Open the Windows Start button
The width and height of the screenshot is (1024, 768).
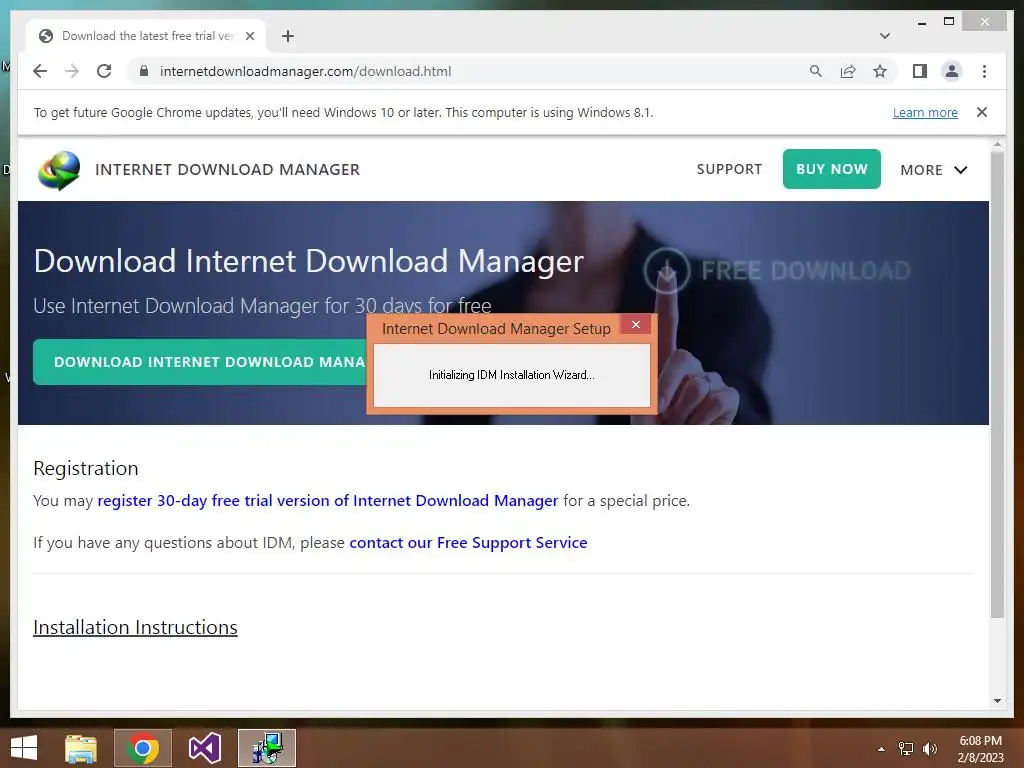24,748
